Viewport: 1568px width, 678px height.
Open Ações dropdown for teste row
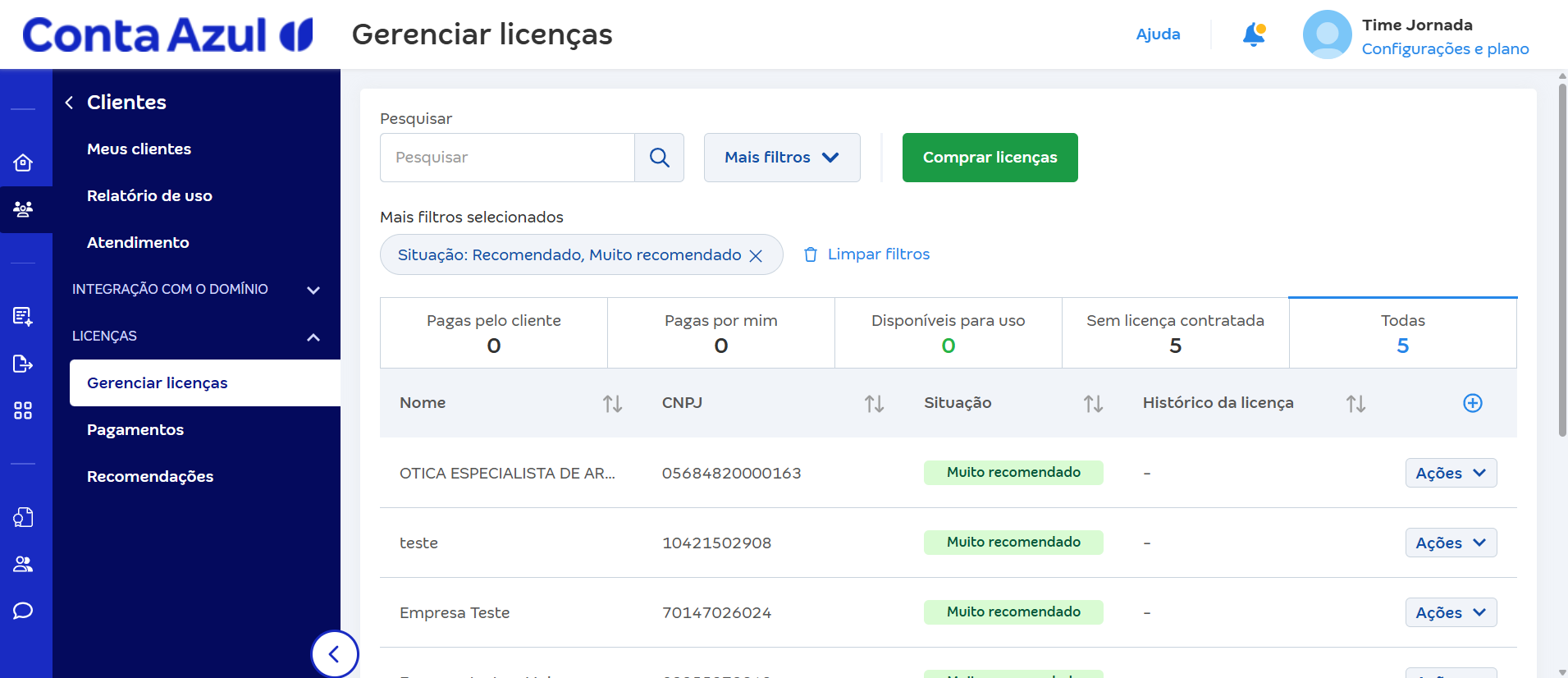(1451, 543)
